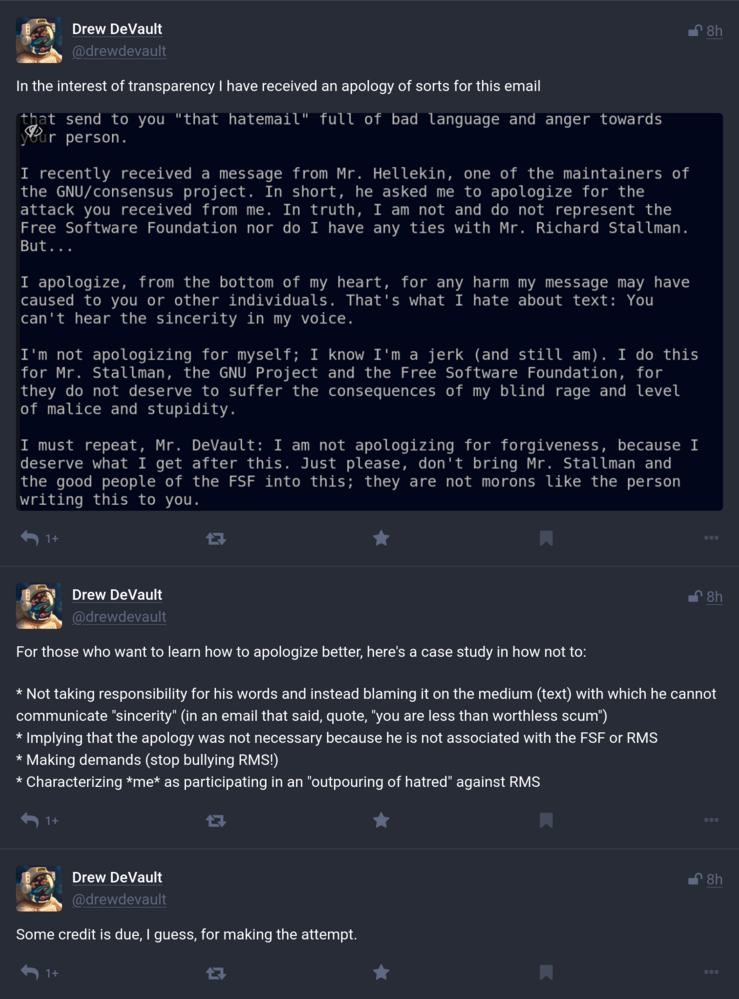Toggle favourite star on the case study post
Image resolution: width=739 pixels, height=999 pixels.
coord(381,820)
